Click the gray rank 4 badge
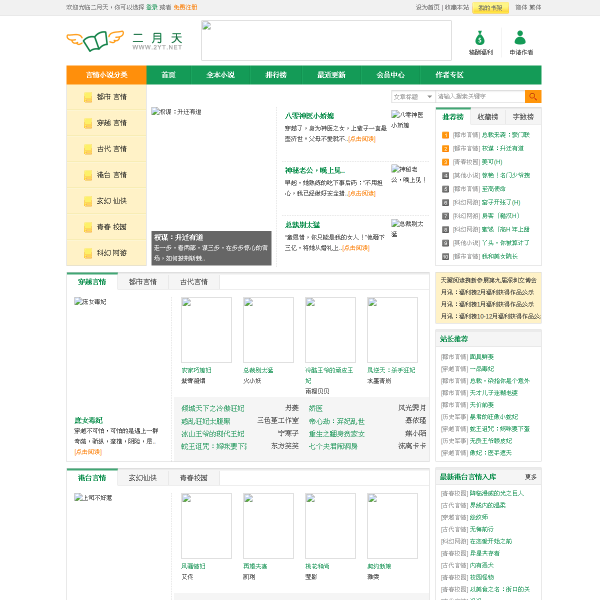600x600 pixels. coord(445,175)
